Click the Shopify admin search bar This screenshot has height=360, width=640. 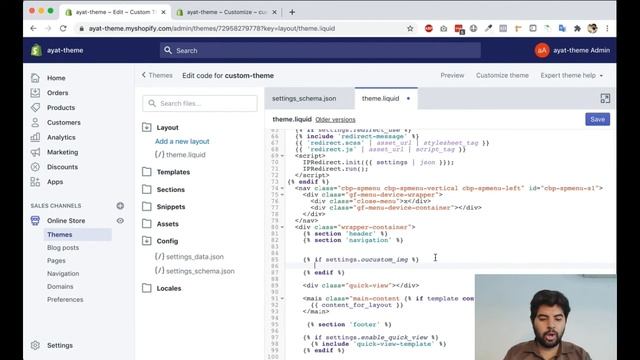[320, 50]
